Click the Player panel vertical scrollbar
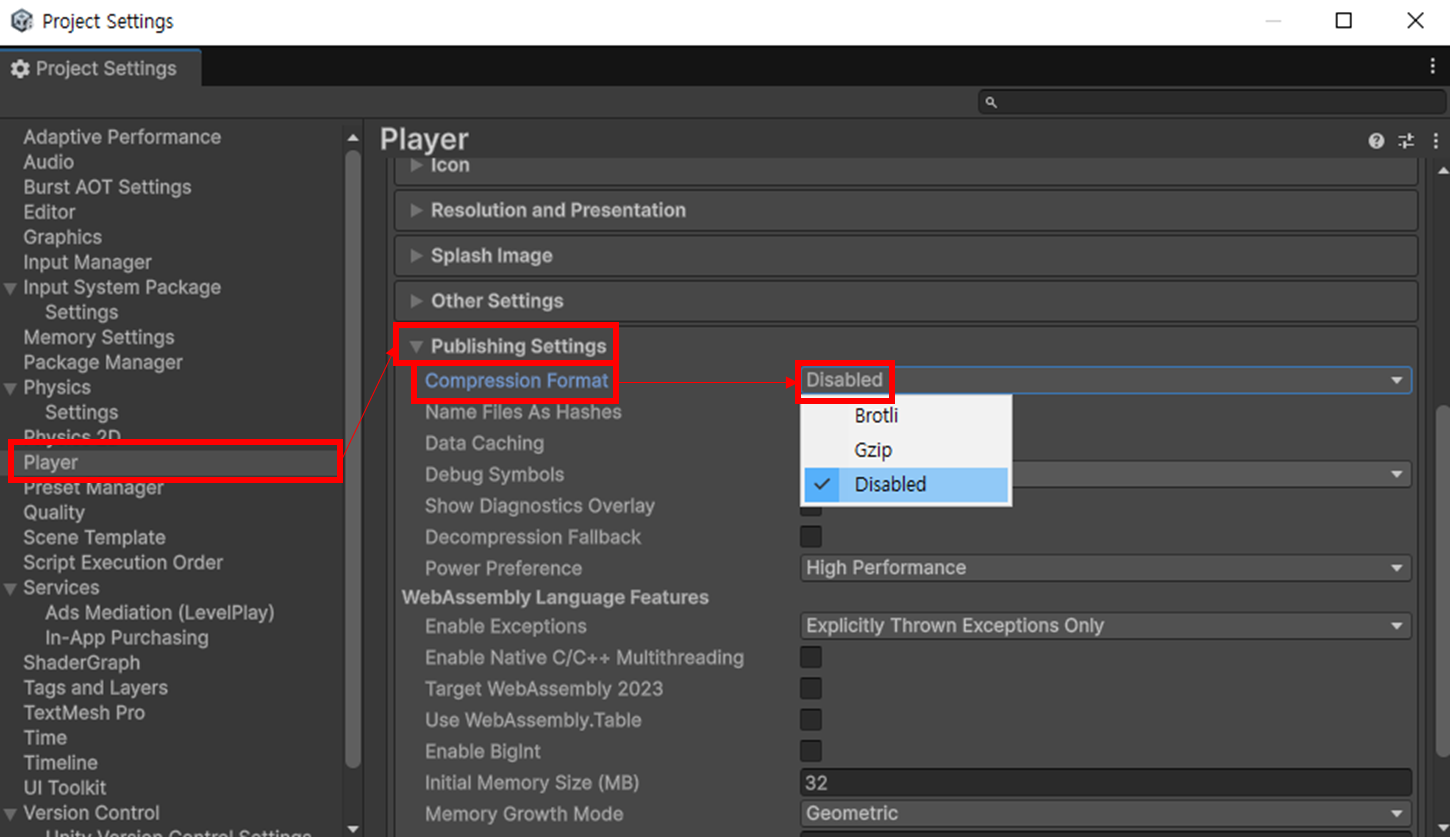This screenshot has height=837, width=1450. point(1441,581)
